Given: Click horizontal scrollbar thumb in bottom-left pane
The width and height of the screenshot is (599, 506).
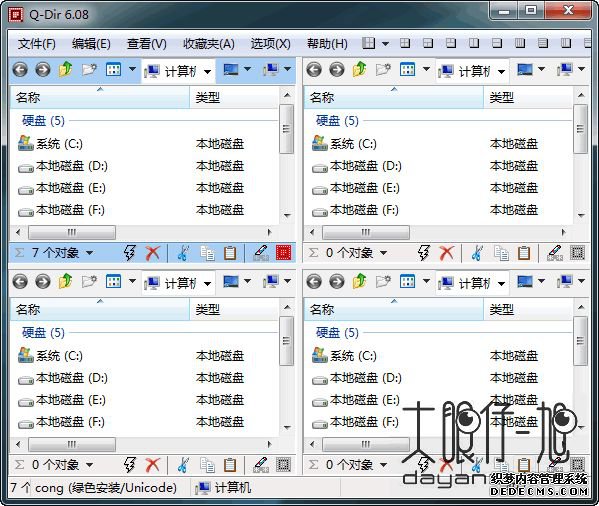Looking at the screenshot, I should click(72, 444).
